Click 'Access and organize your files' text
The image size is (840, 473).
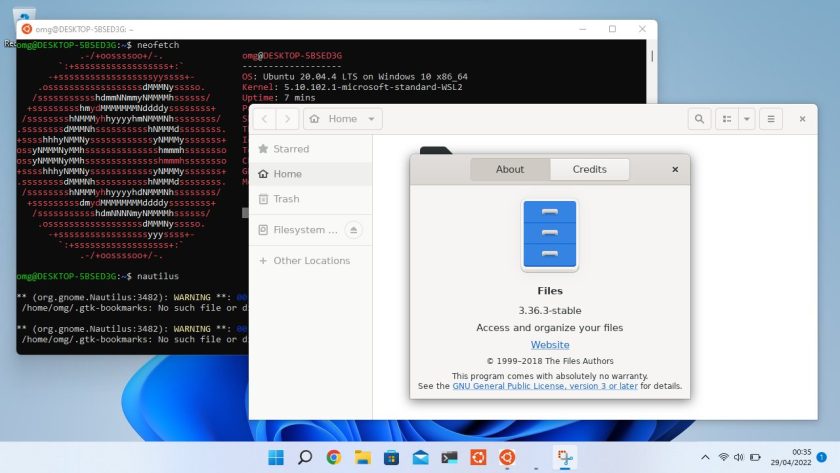pyautogui.click(x=550, y=327)
